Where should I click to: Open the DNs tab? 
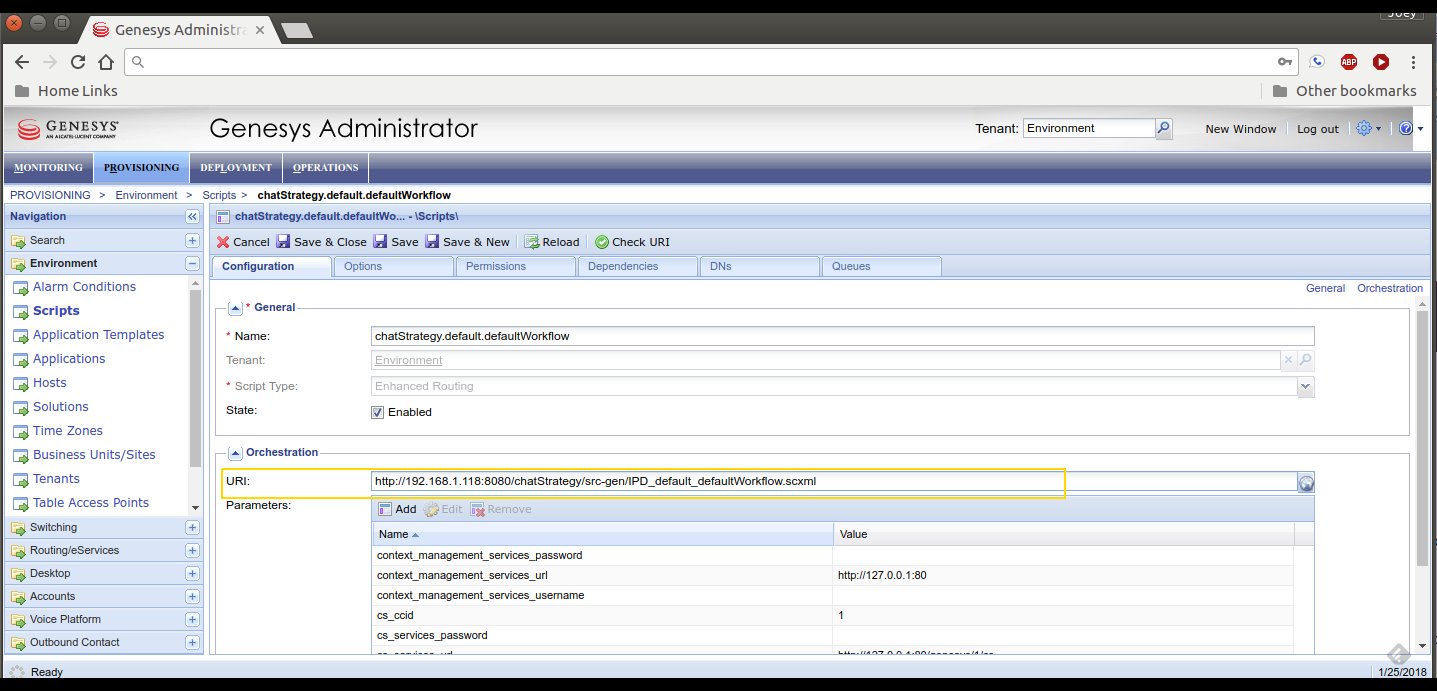[759, 266]
